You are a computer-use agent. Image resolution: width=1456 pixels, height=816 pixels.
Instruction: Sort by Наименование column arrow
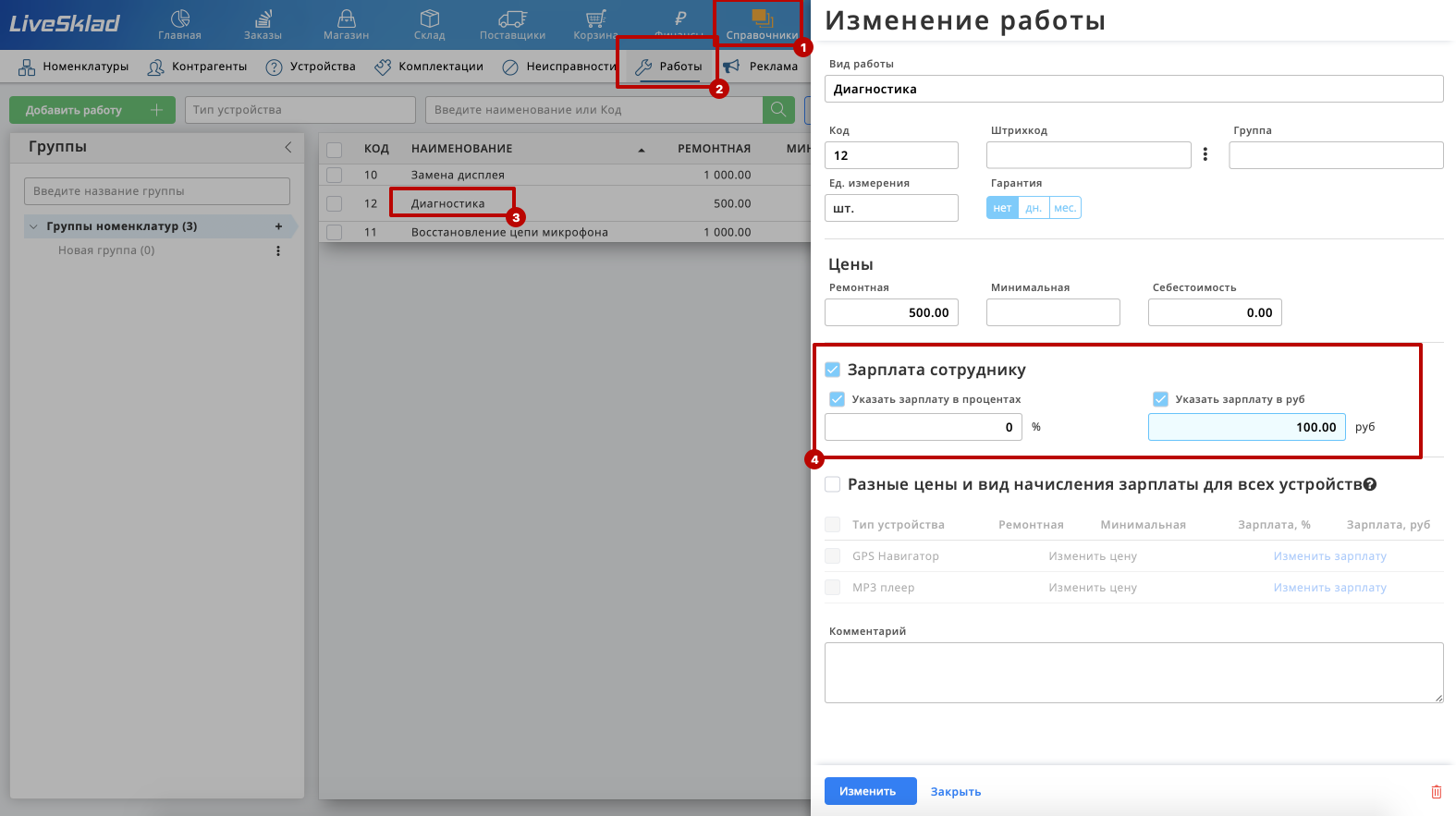(x=641, y=150)
